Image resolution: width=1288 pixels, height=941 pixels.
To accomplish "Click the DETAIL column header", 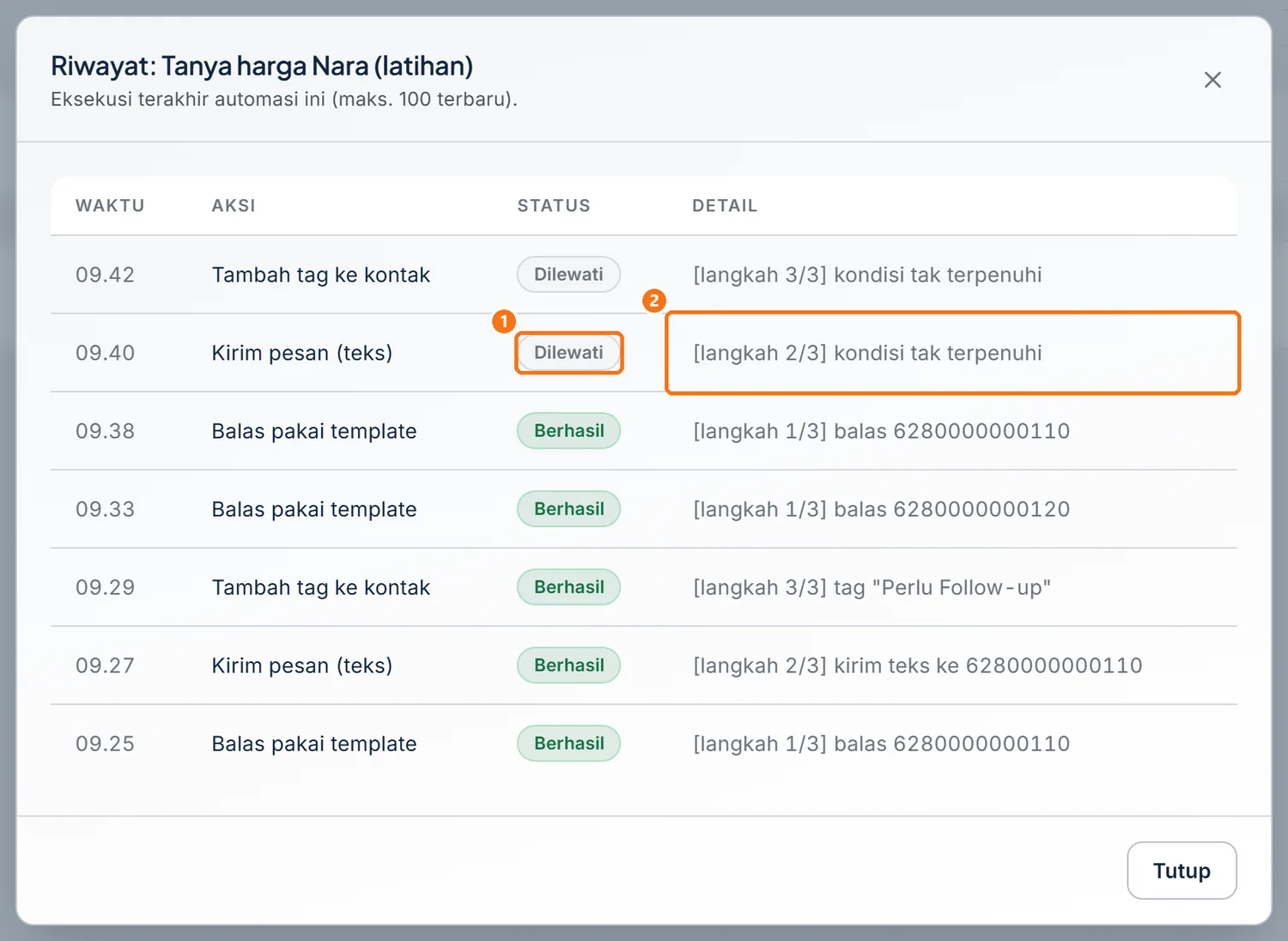I will (725, 206).
